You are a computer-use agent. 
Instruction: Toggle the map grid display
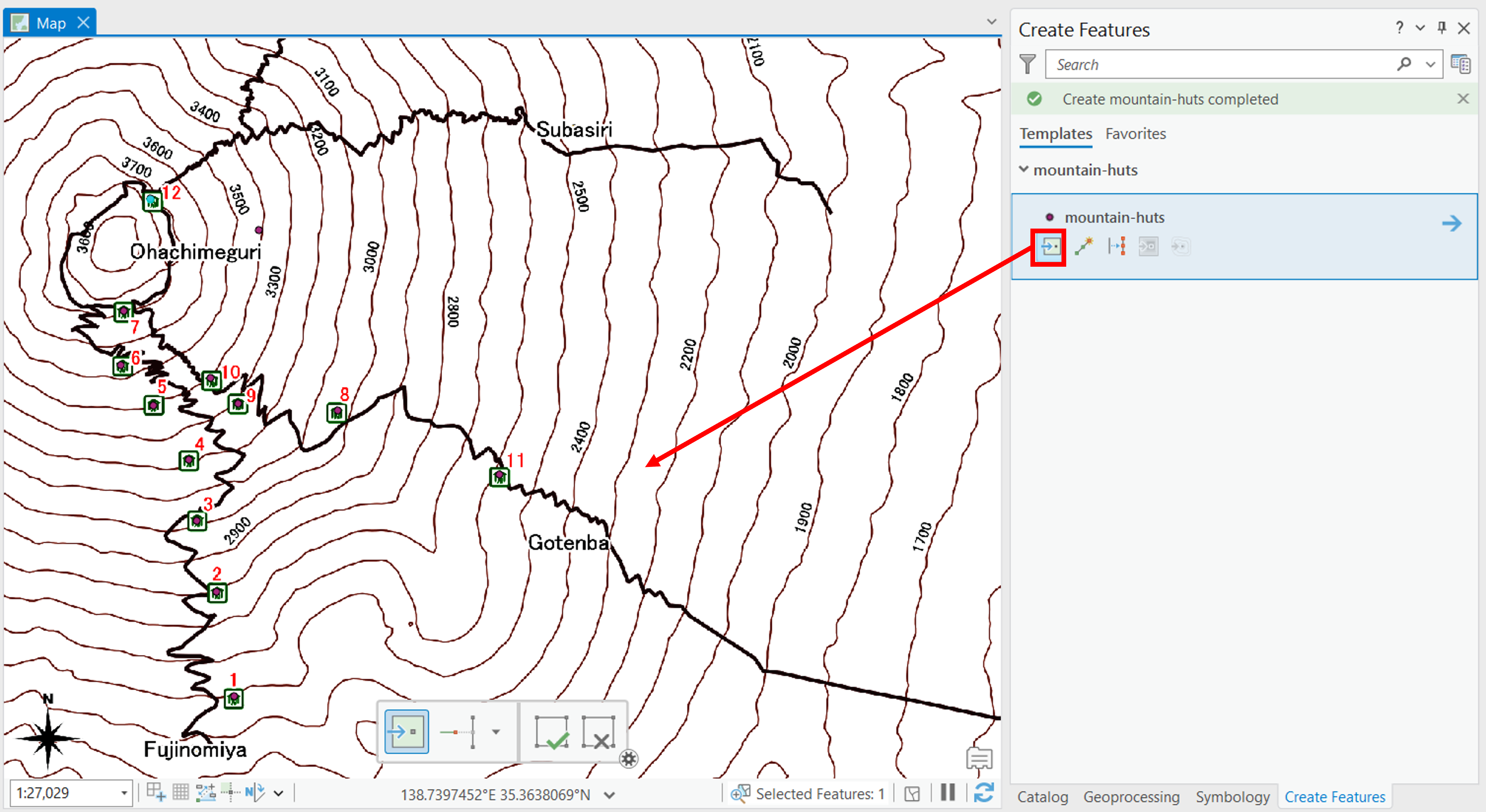(x=181, y=792)
